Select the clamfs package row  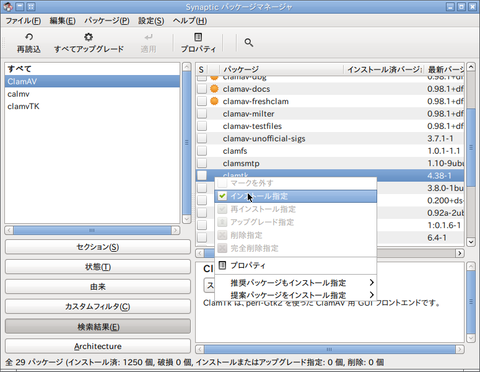click(330, 151)
